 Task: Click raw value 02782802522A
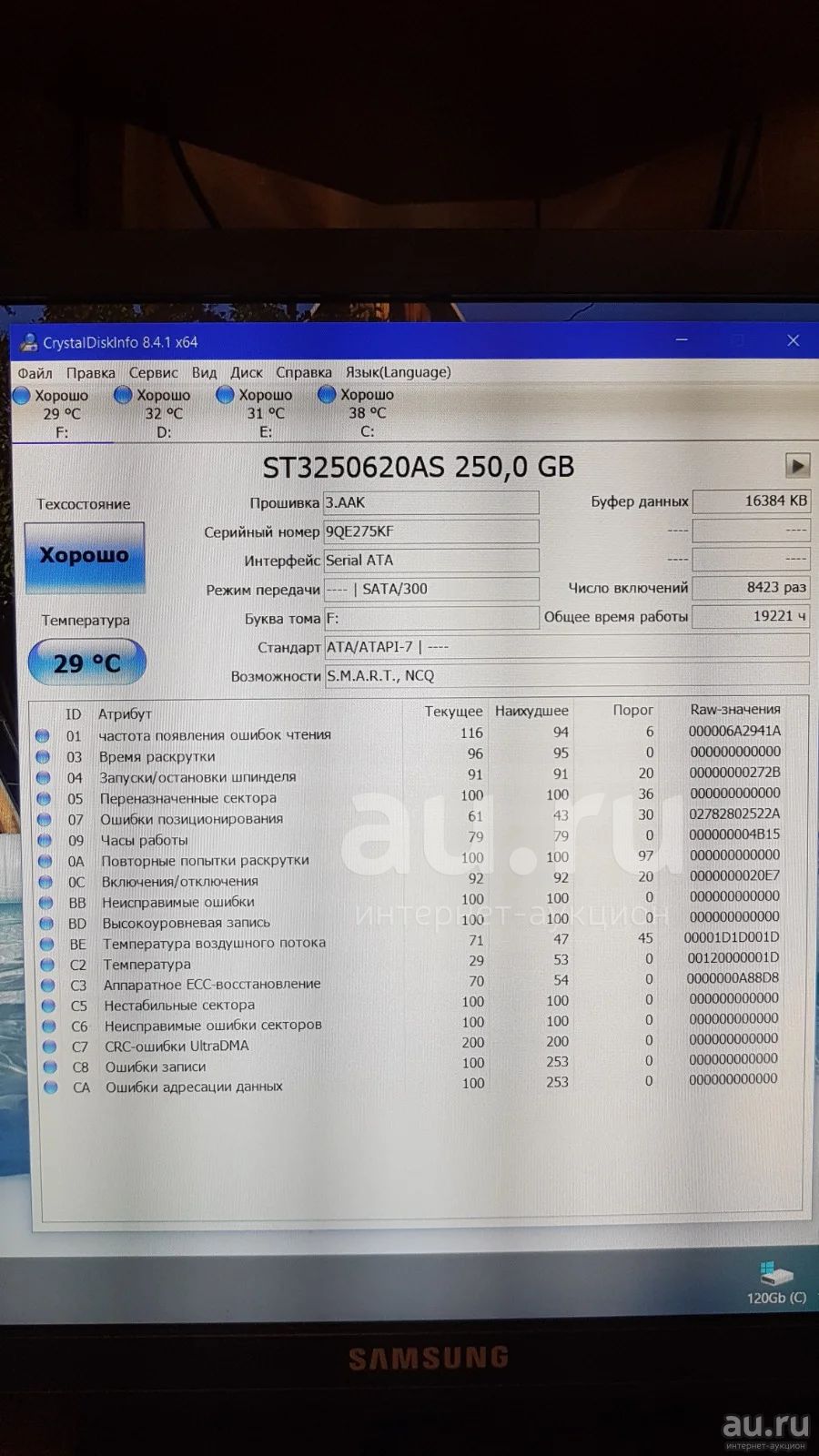click(734, 814)
